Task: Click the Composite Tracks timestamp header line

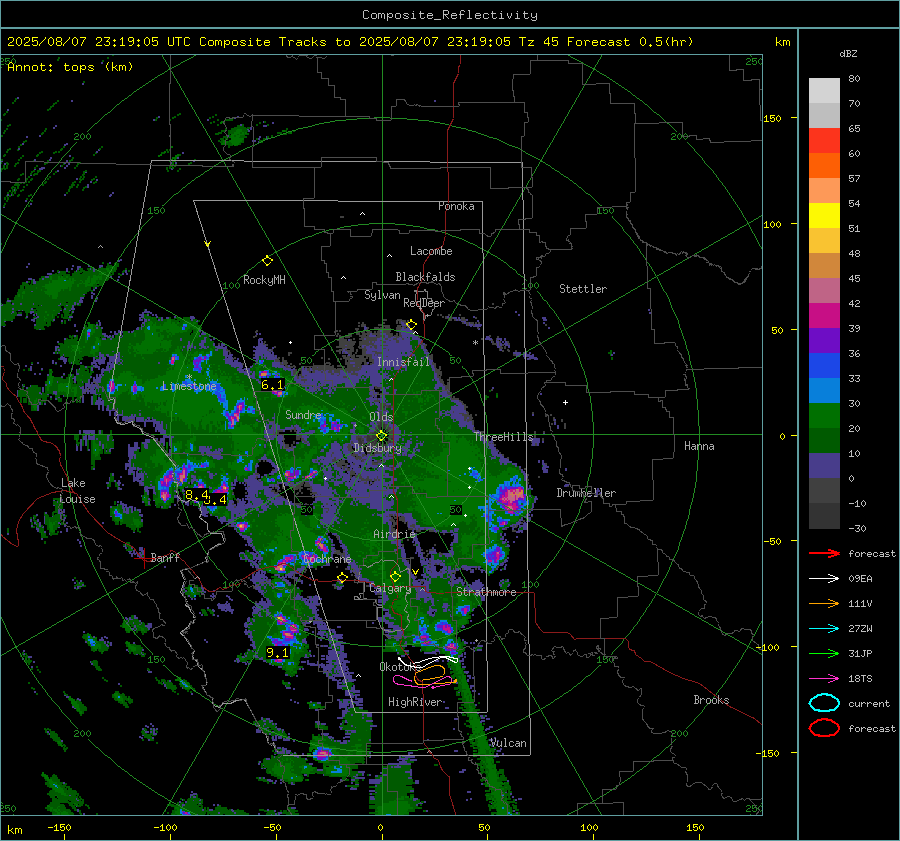Action: (x=350, y=42)
